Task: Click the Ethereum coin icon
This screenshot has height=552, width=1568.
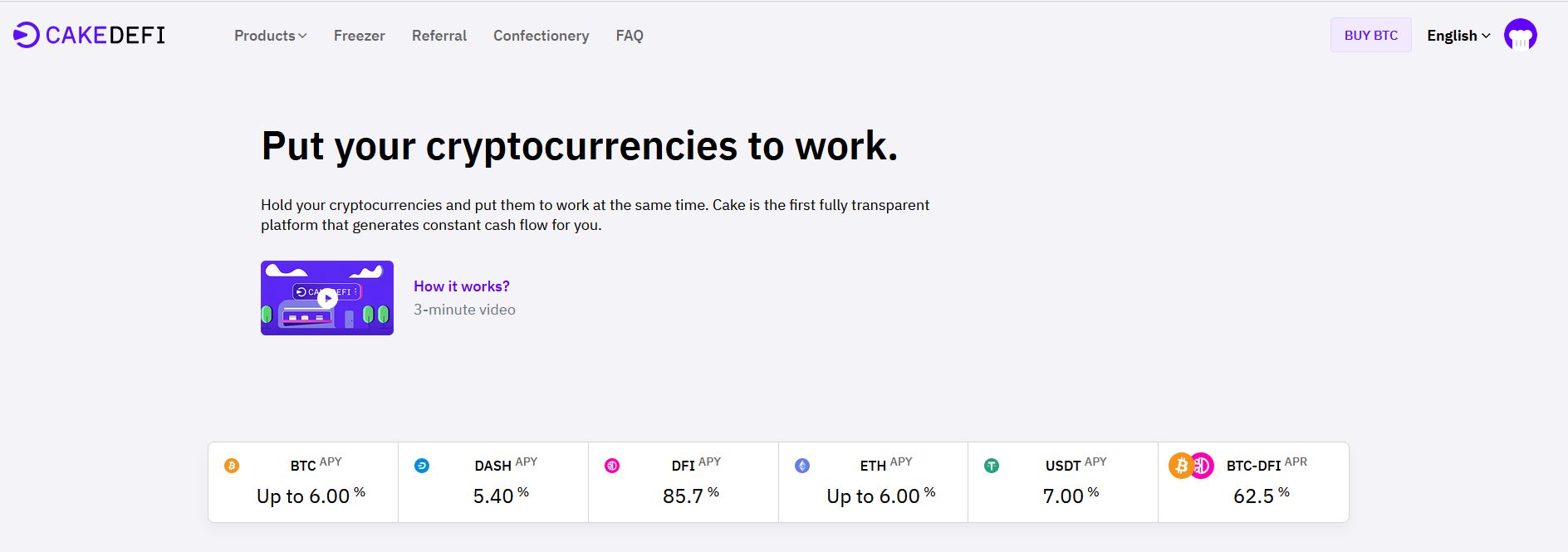Action: [x=802, y=466]
